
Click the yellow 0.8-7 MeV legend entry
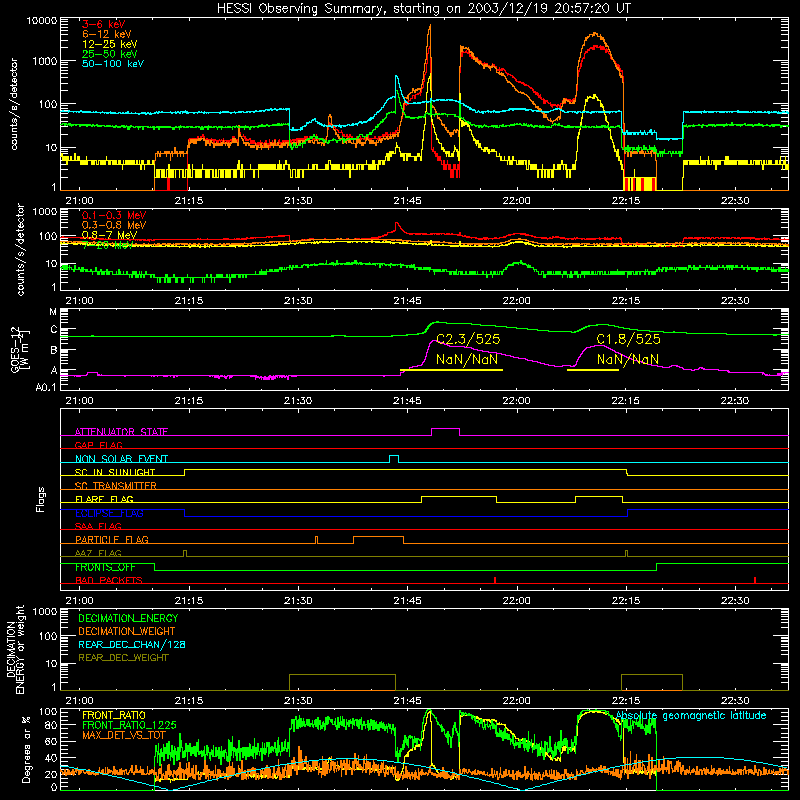coord(109,235)
